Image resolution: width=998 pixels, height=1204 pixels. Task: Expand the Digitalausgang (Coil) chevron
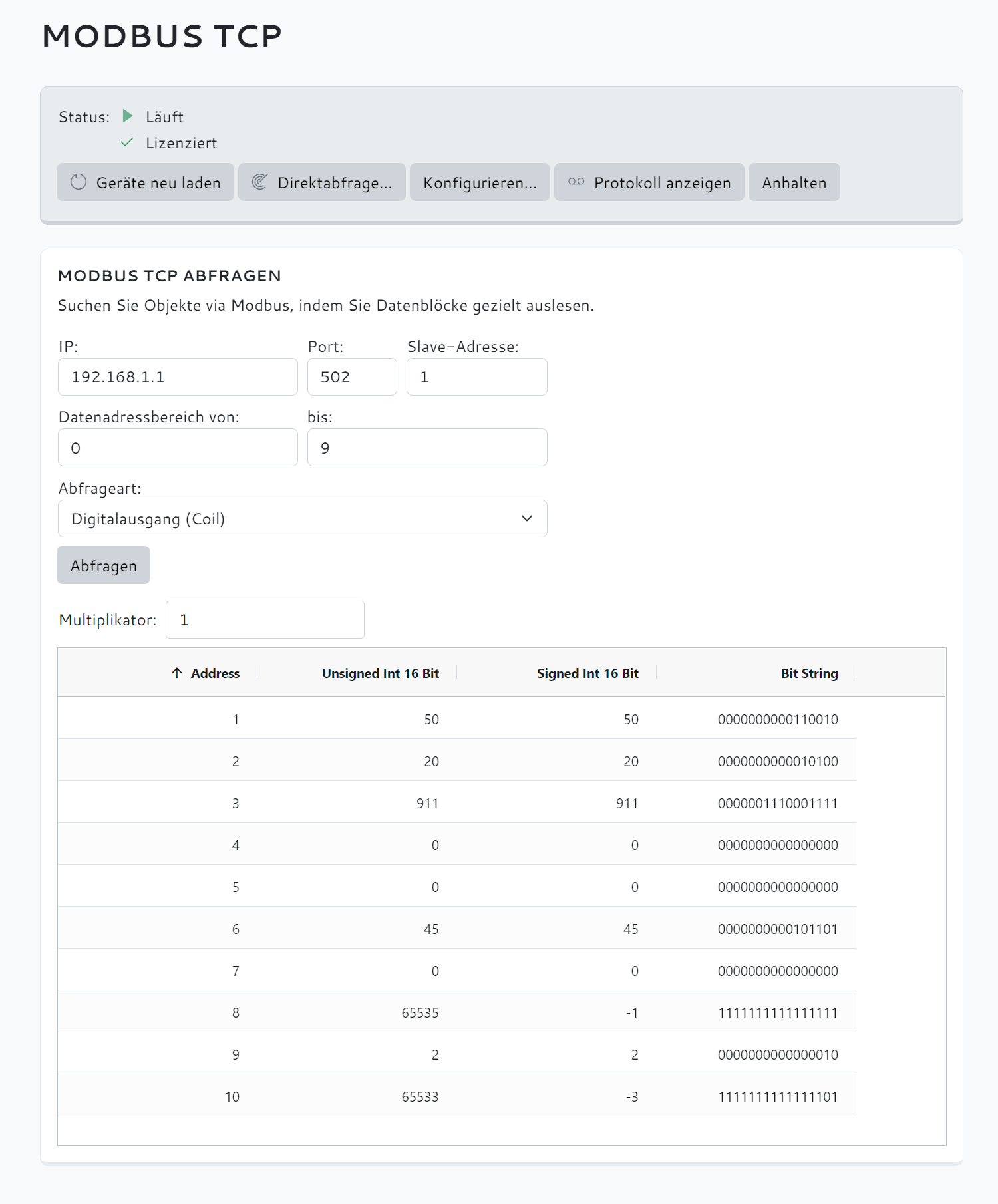[527, 519]
